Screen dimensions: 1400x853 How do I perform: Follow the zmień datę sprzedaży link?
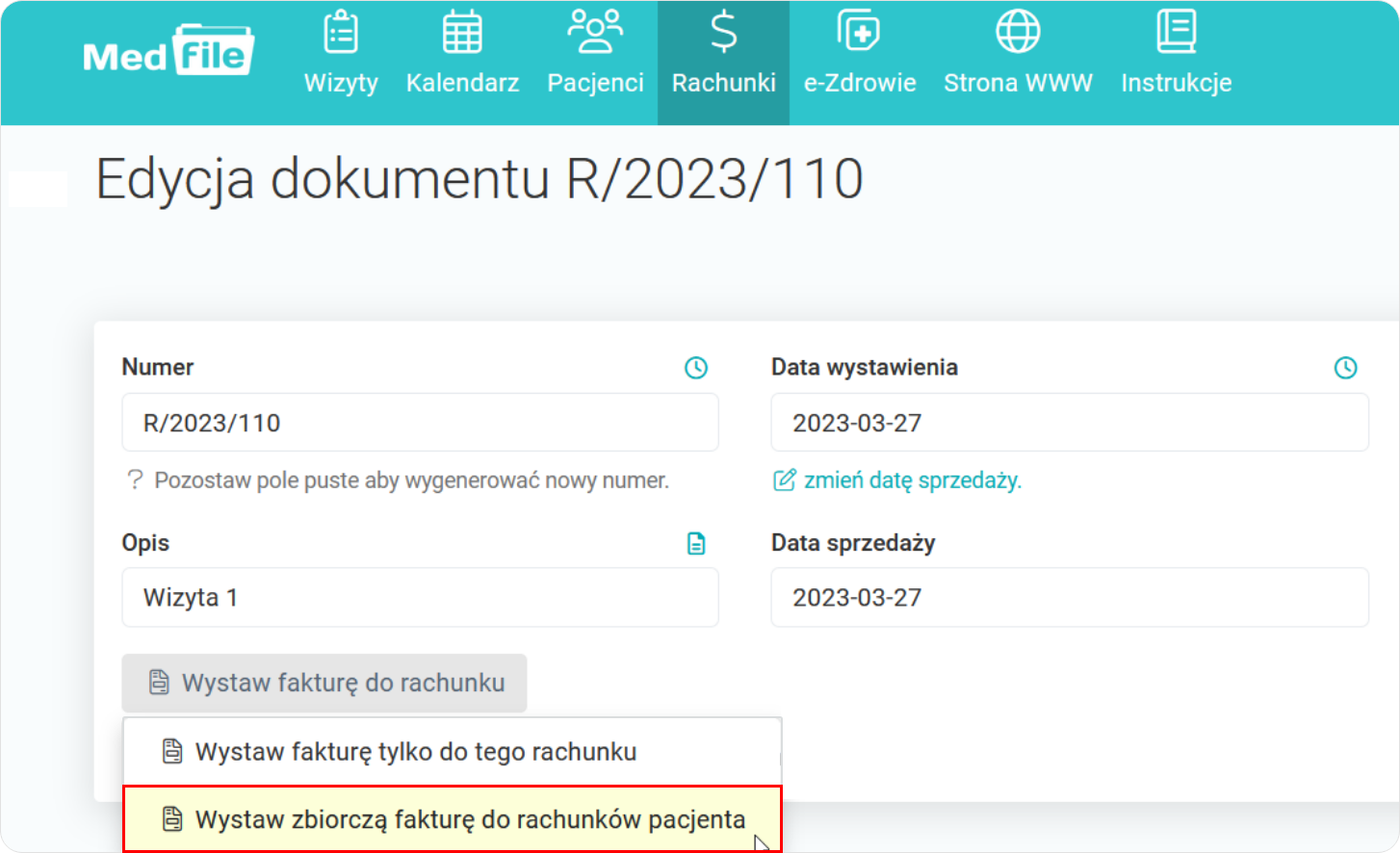tap(913, 479)
